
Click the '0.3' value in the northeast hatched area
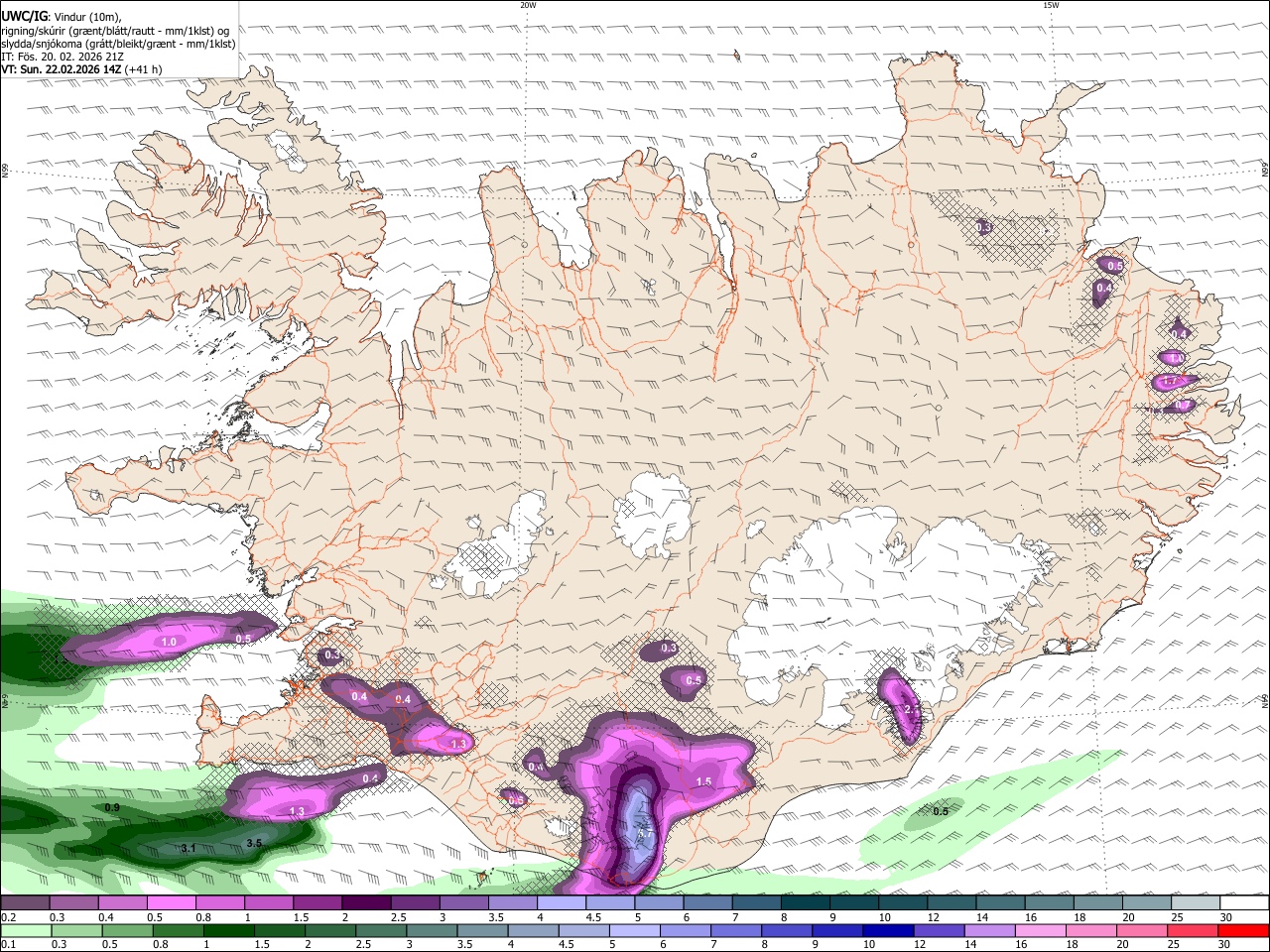984,227
